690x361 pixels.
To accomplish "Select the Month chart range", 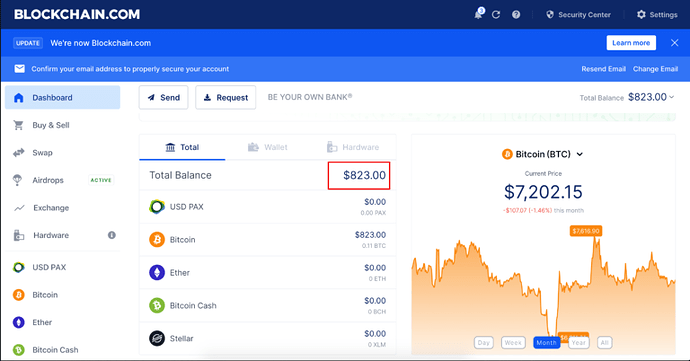I will click(x=547, y=343).
